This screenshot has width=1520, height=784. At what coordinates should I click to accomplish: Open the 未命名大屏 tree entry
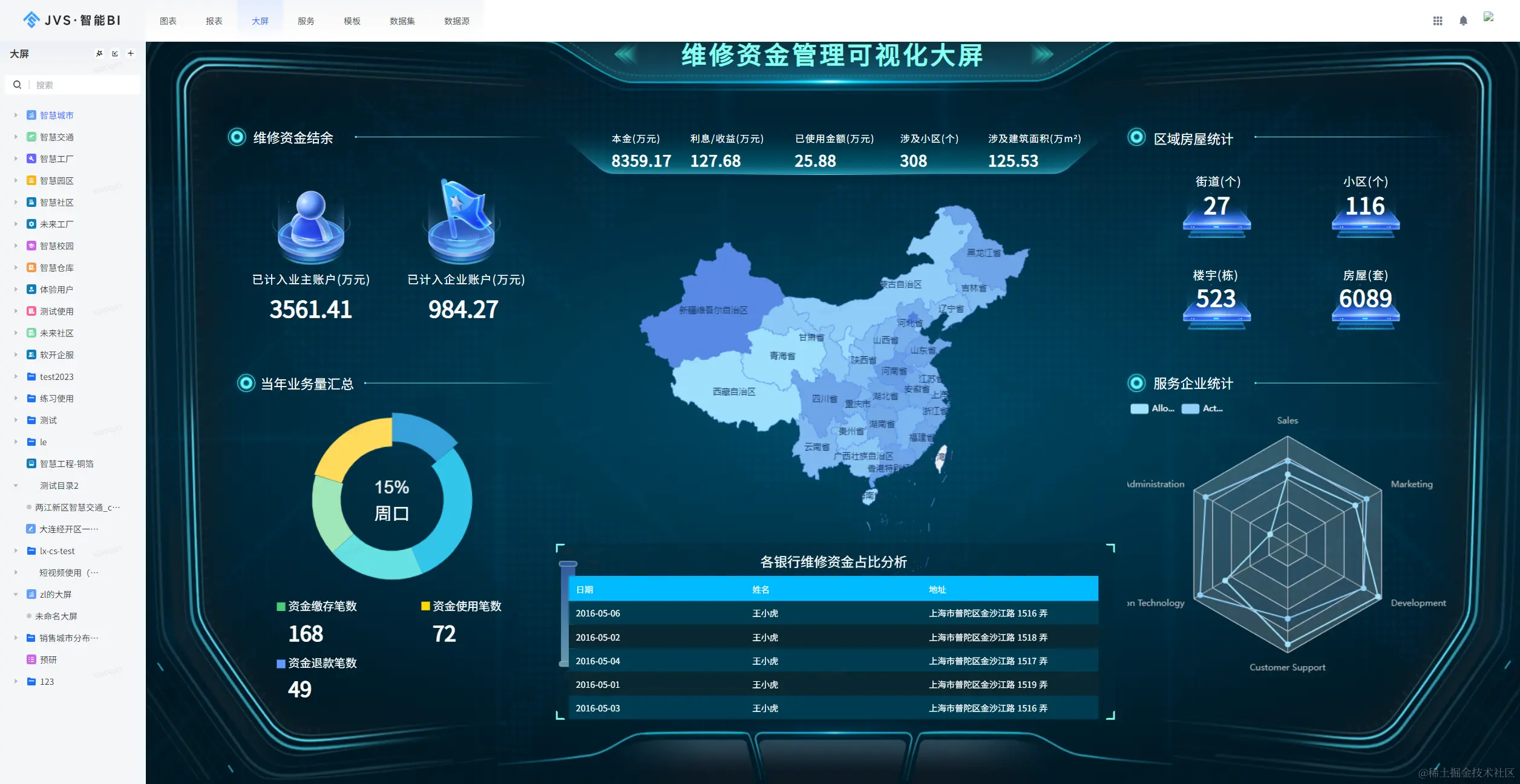click(x=56, y=616)
